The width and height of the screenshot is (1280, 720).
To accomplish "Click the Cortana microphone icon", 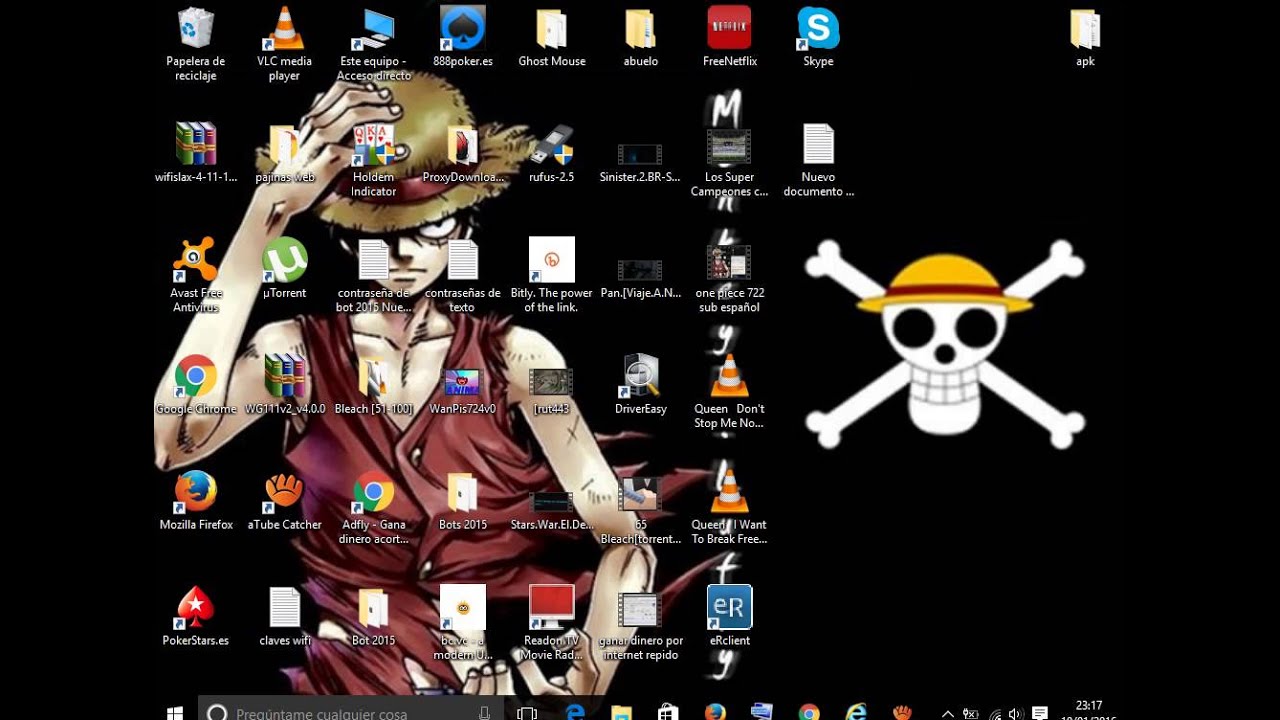I will tap(484, 713).
